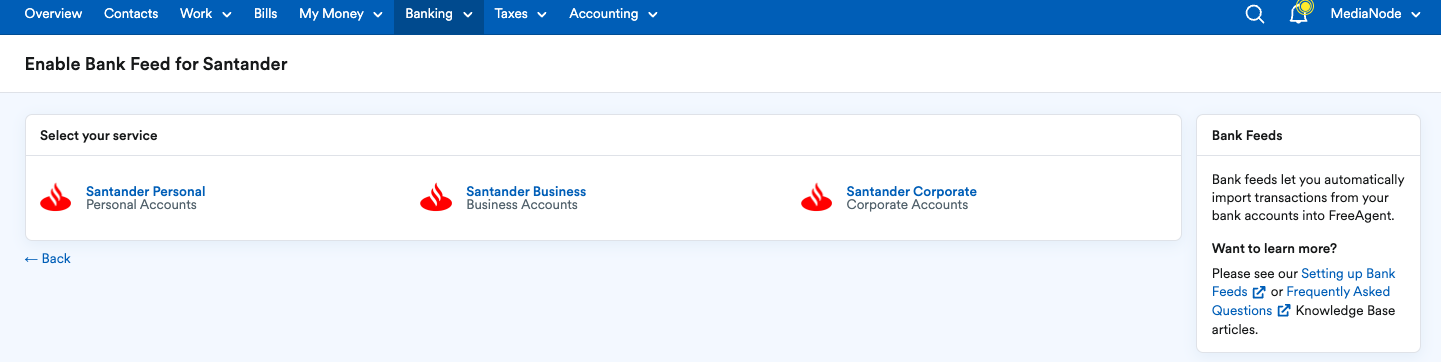Click the 'Enable Bank Feed for Santander' heading

tap(156, 64)
